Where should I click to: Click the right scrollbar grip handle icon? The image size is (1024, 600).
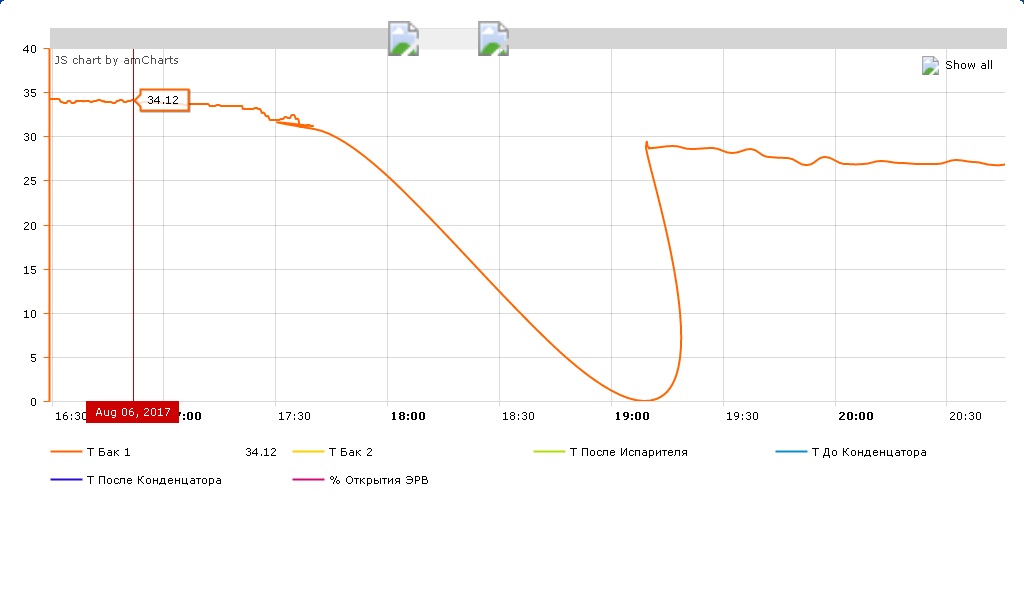click(493, 39)
